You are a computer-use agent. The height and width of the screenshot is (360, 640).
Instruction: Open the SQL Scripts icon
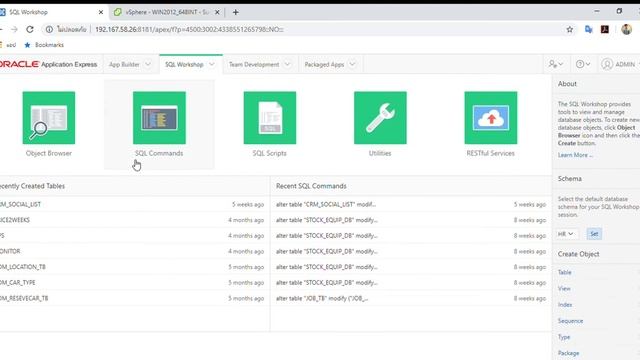click(270, 118)
